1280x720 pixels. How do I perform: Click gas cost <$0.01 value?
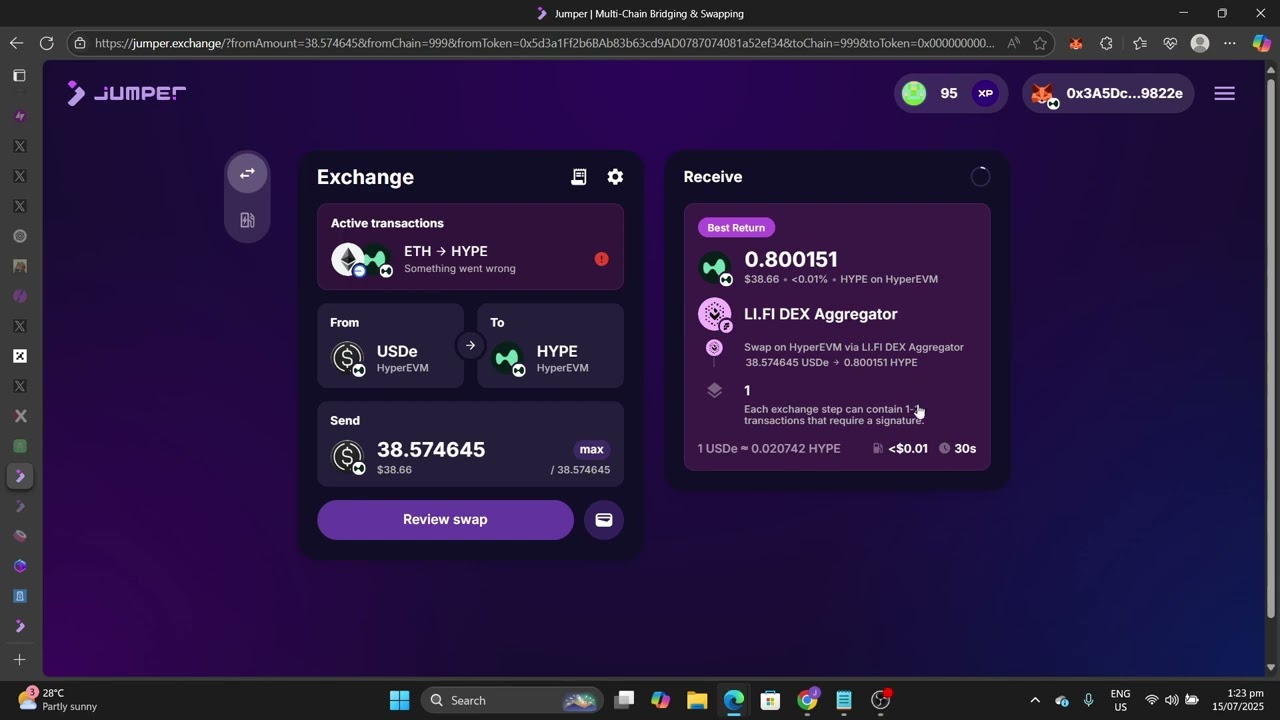(x=908, y=449)
